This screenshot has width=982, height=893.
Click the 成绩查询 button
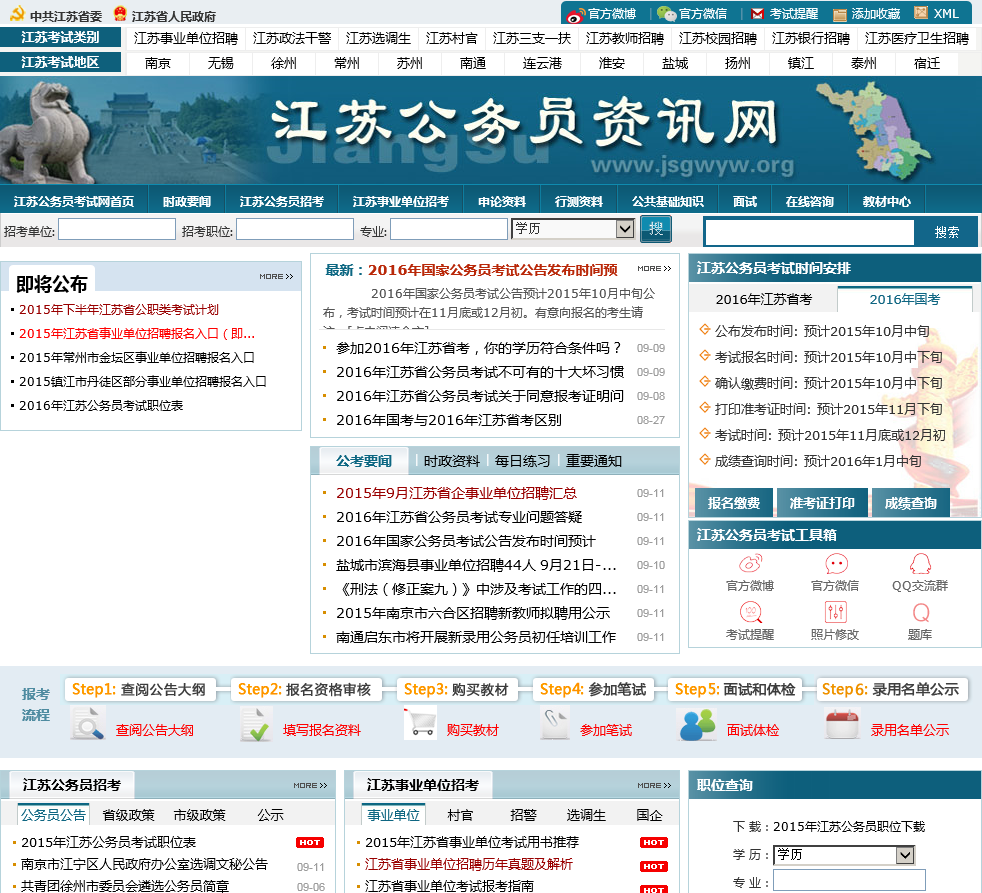(x=911, y=503)
